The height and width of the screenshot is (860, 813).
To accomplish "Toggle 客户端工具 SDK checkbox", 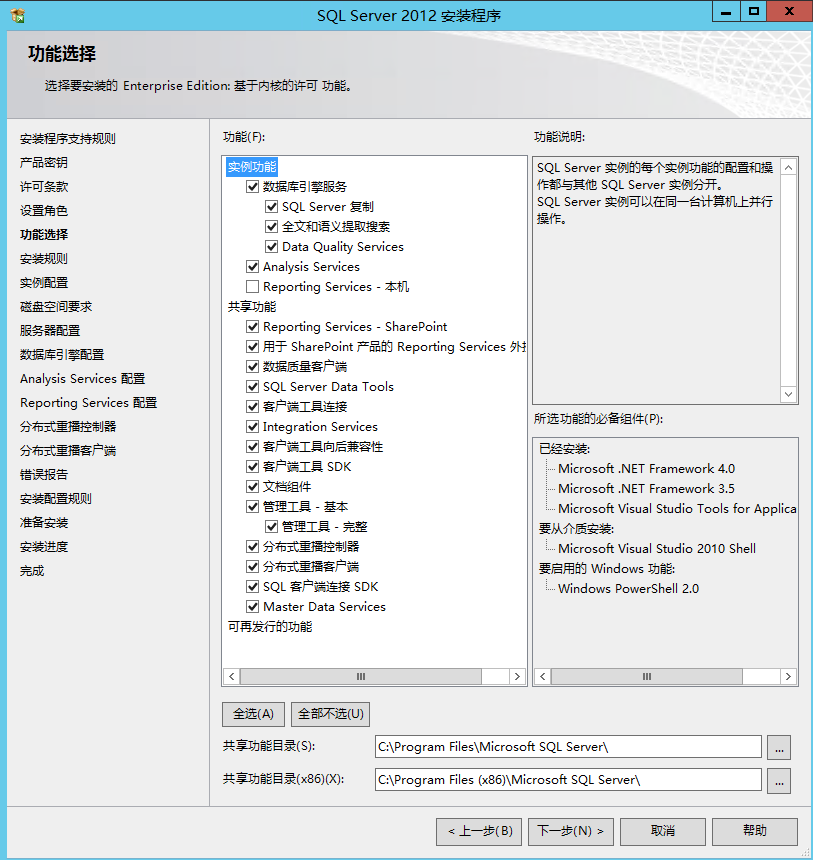I will tap(252, 467).
